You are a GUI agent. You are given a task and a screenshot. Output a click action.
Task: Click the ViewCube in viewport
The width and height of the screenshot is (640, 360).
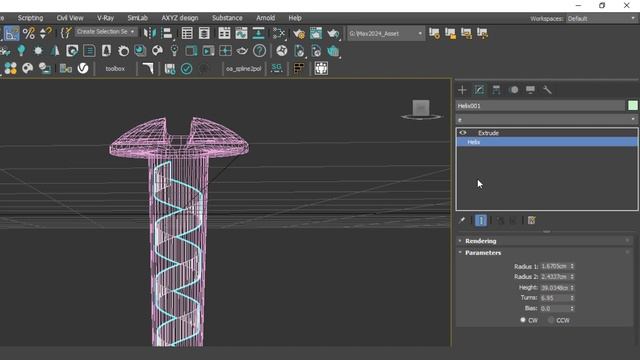[x=421, y=109]
